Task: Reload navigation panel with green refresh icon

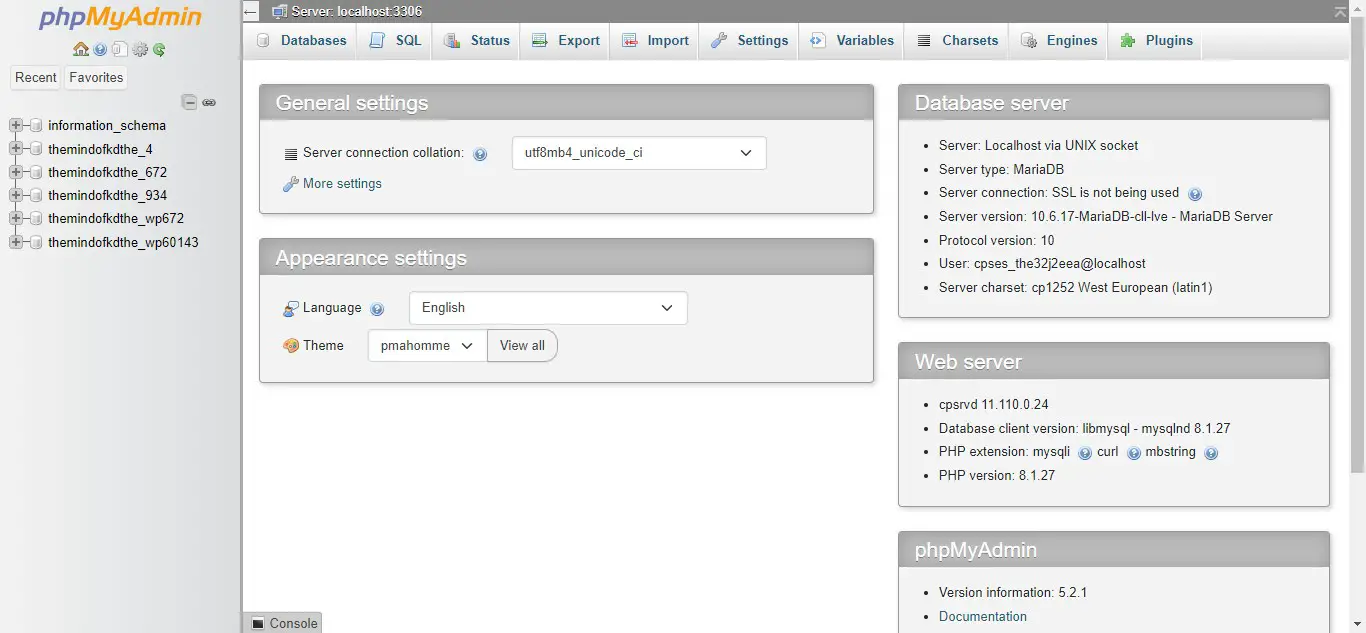Action: point(159,49)
